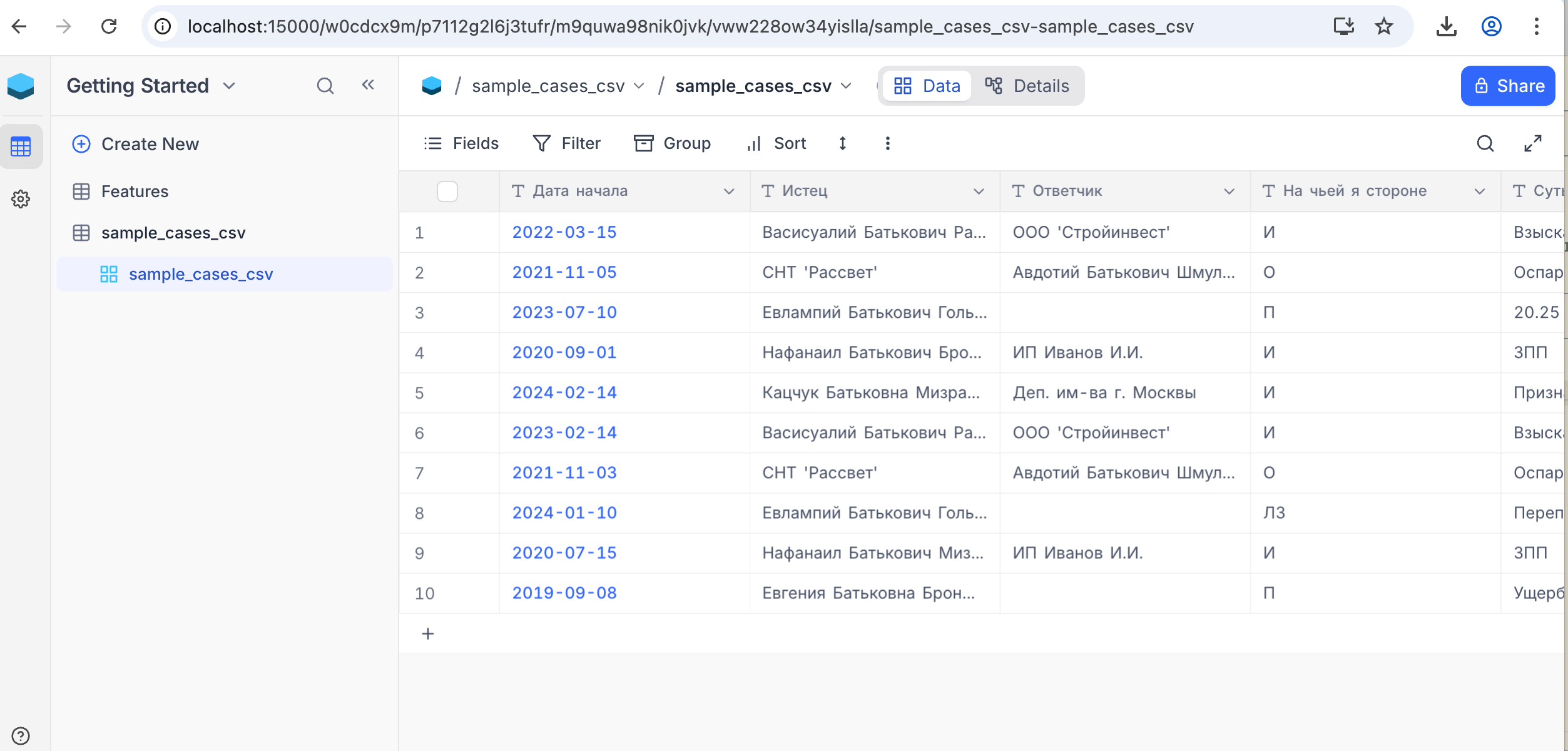Open the Fields menu
The image size is (1568, 751).
[x=461, y=143]
